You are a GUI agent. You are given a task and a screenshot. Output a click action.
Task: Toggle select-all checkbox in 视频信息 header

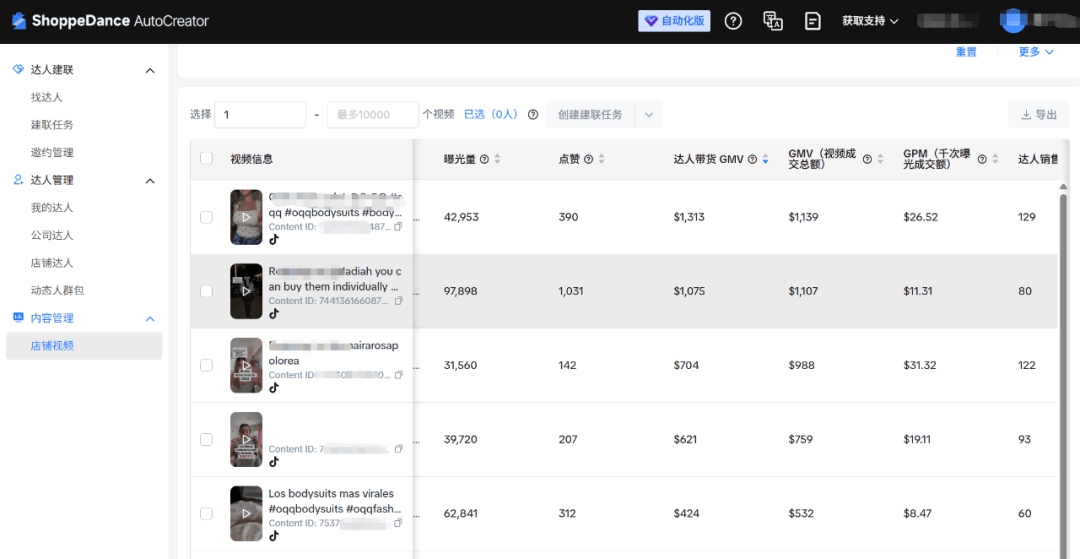[206, 158]
